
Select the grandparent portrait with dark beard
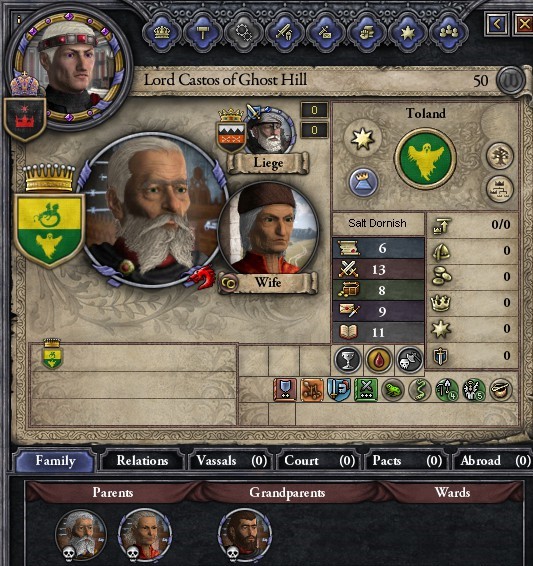(x=245, y=536)
